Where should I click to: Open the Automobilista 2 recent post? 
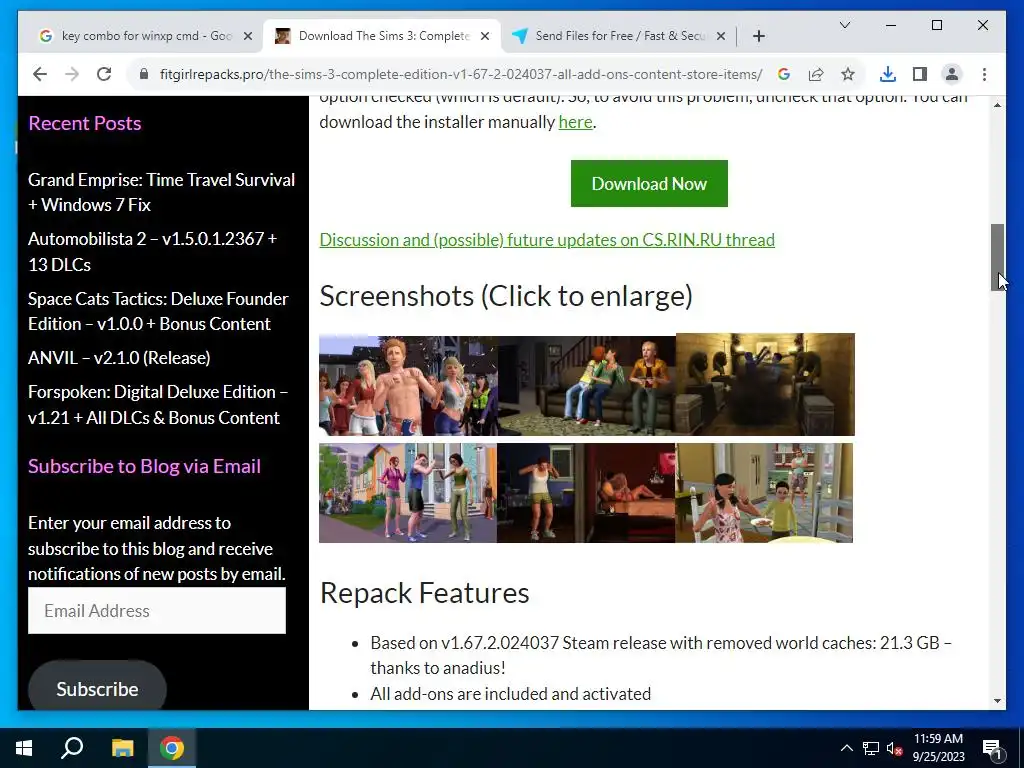coord(152,251)
